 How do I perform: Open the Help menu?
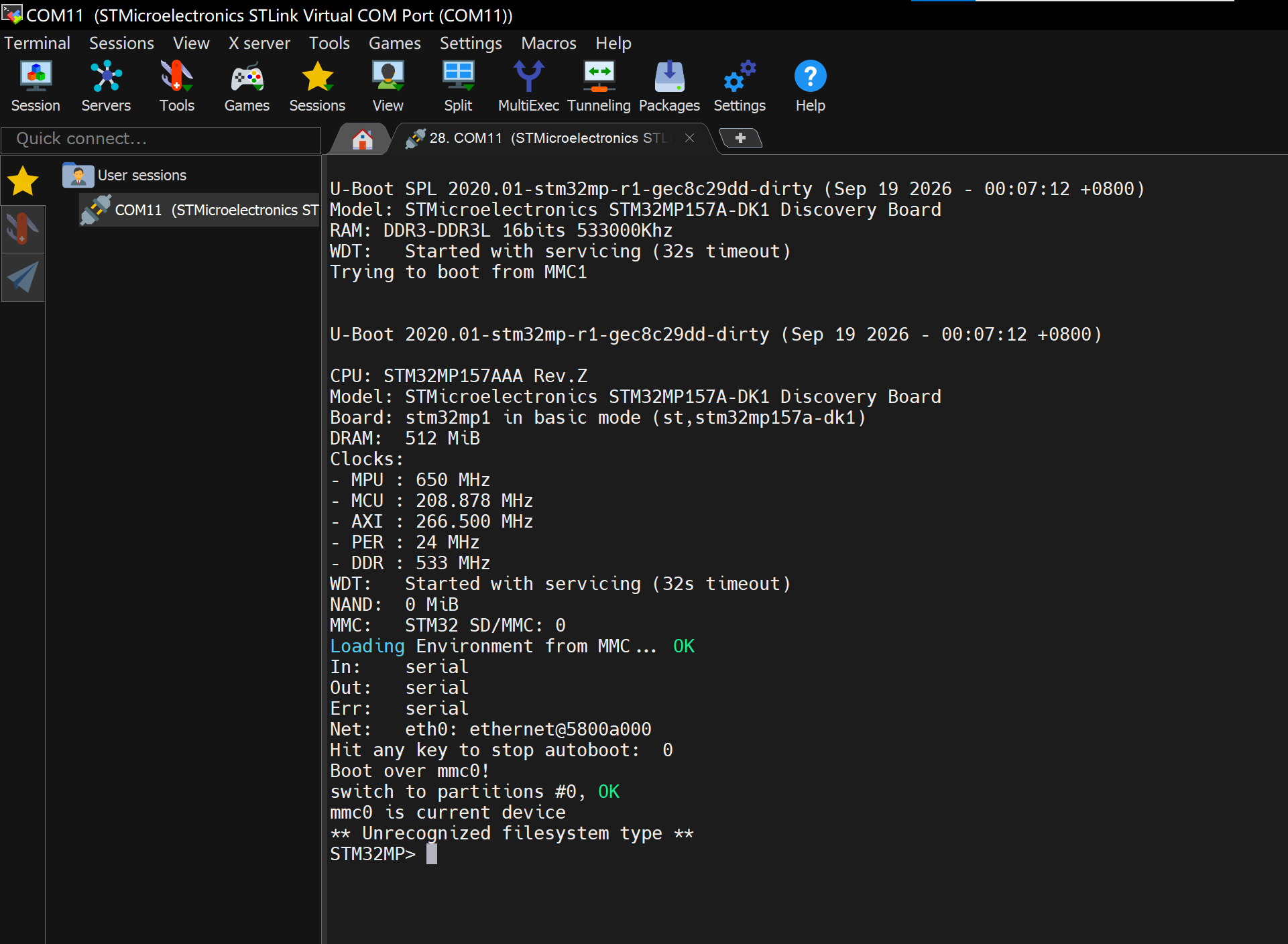pos(613,43)
